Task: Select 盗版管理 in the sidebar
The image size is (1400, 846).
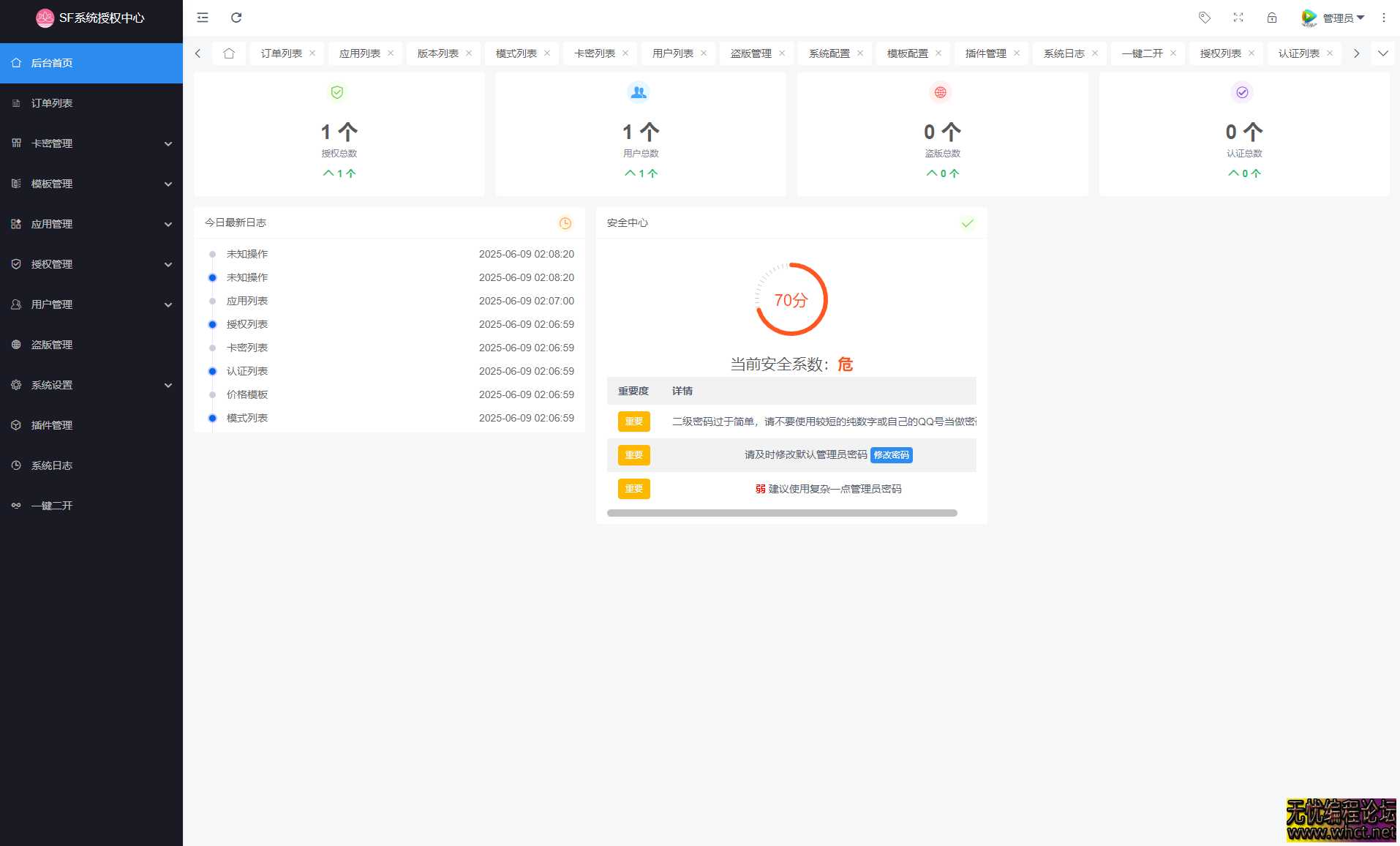Action: [x=52, y=344]
